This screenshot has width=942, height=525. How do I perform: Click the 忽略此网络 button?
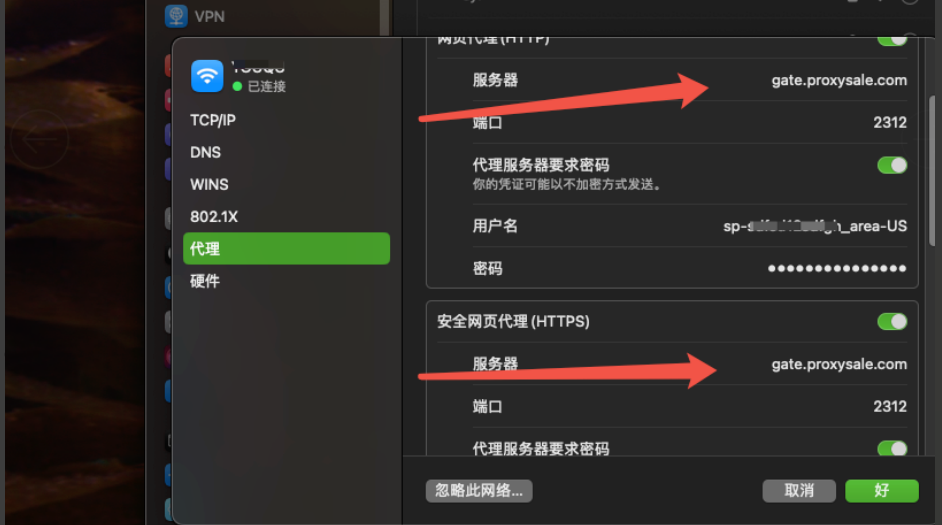(479, 491)
